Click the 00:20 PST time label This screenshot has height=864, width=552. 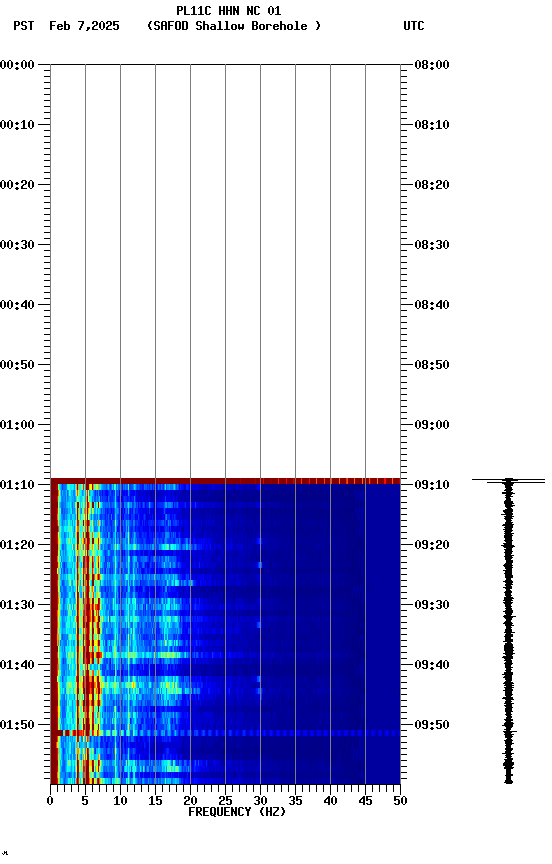click(17, 185)
